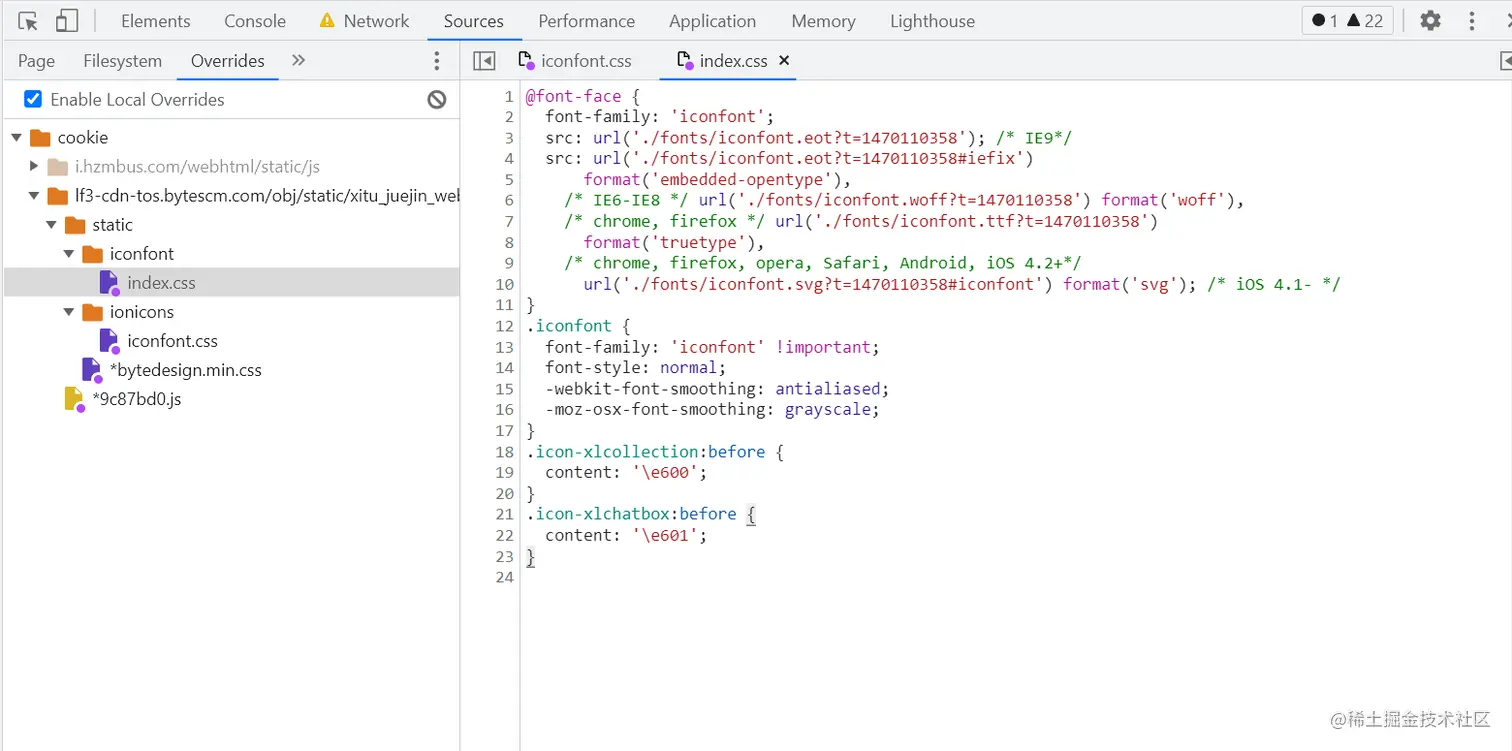Click the IE9 comment on line 3
This screenshot has height=751, width=1512.
click(1034, 138)
